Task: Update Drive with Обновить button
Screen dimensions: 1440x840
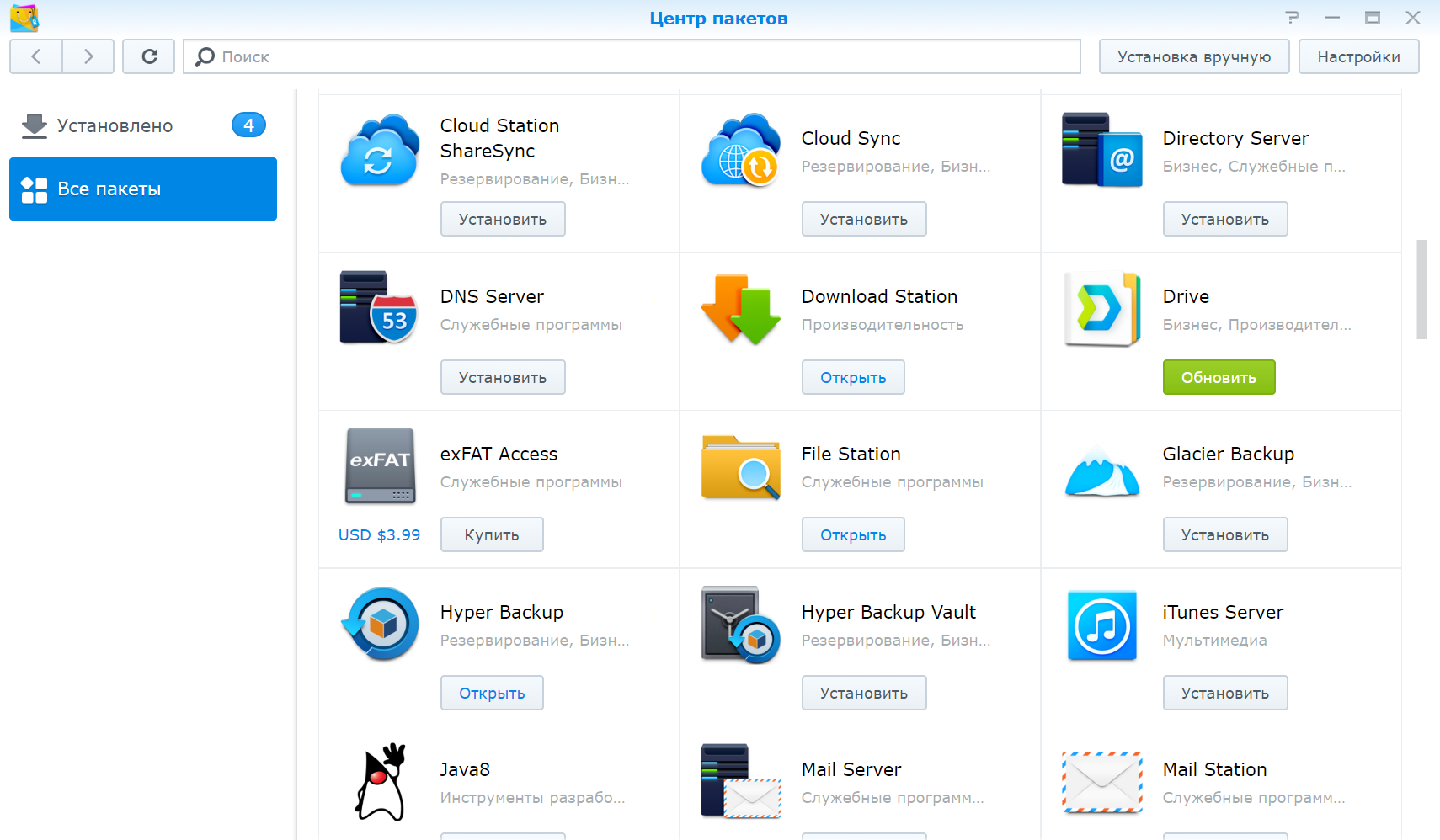Action: pyautogui.click(x=1219, y=377)
